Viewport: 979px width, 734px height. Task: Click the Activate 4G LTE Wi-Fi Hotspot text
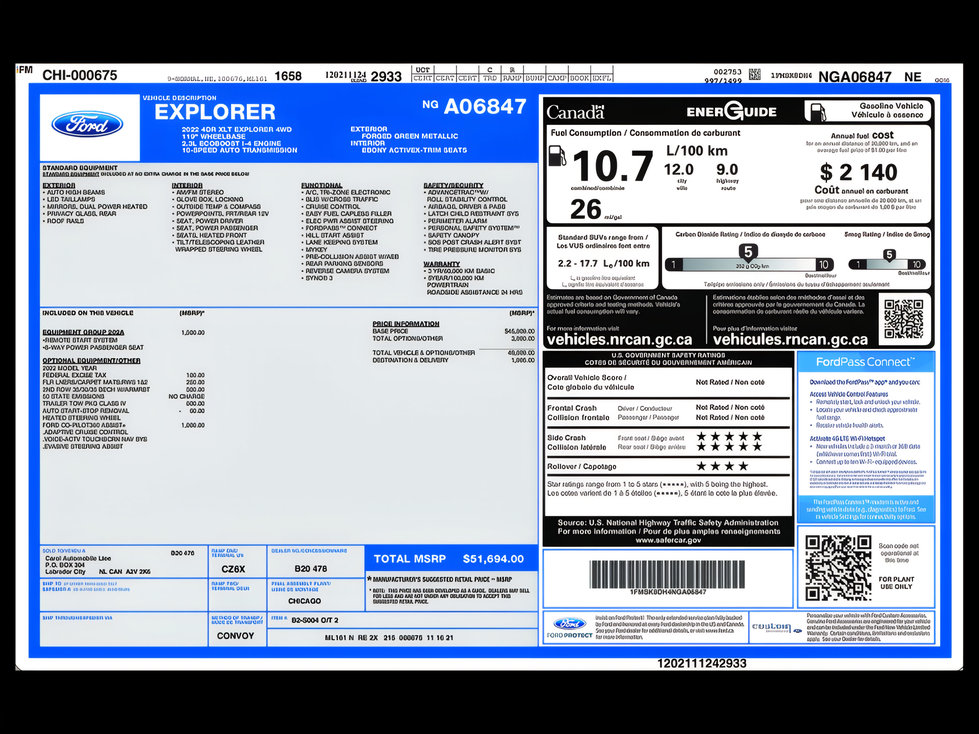(847, 439)
